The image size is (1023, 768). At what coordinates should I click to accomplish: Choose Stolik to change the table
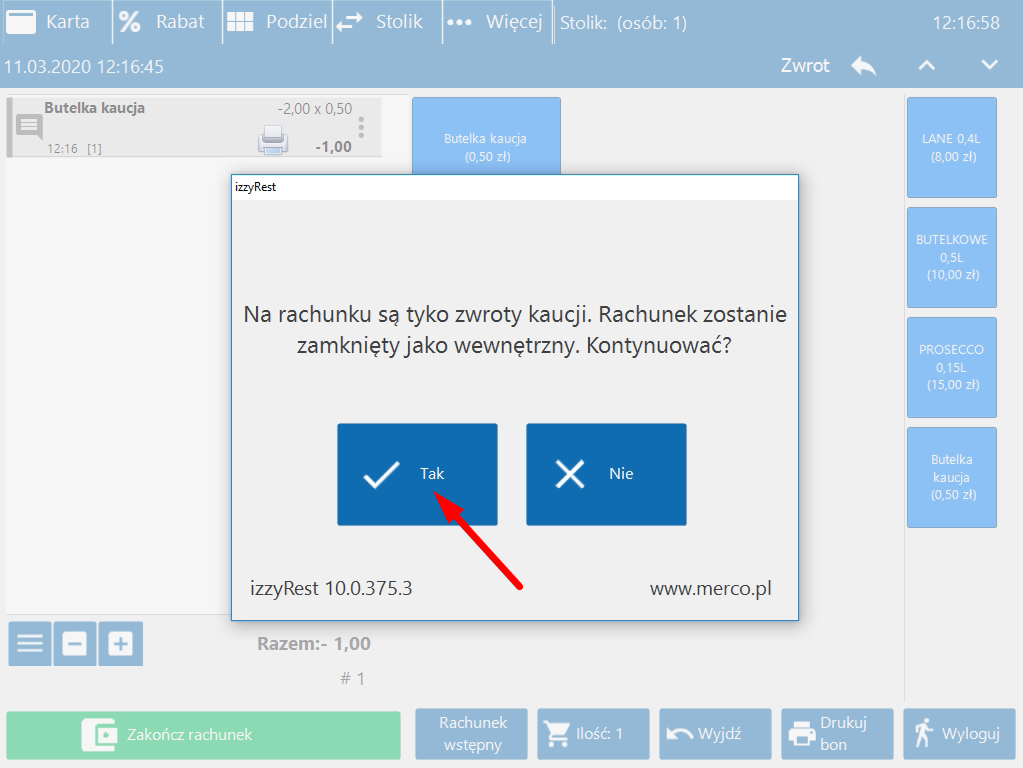(380, 22)
